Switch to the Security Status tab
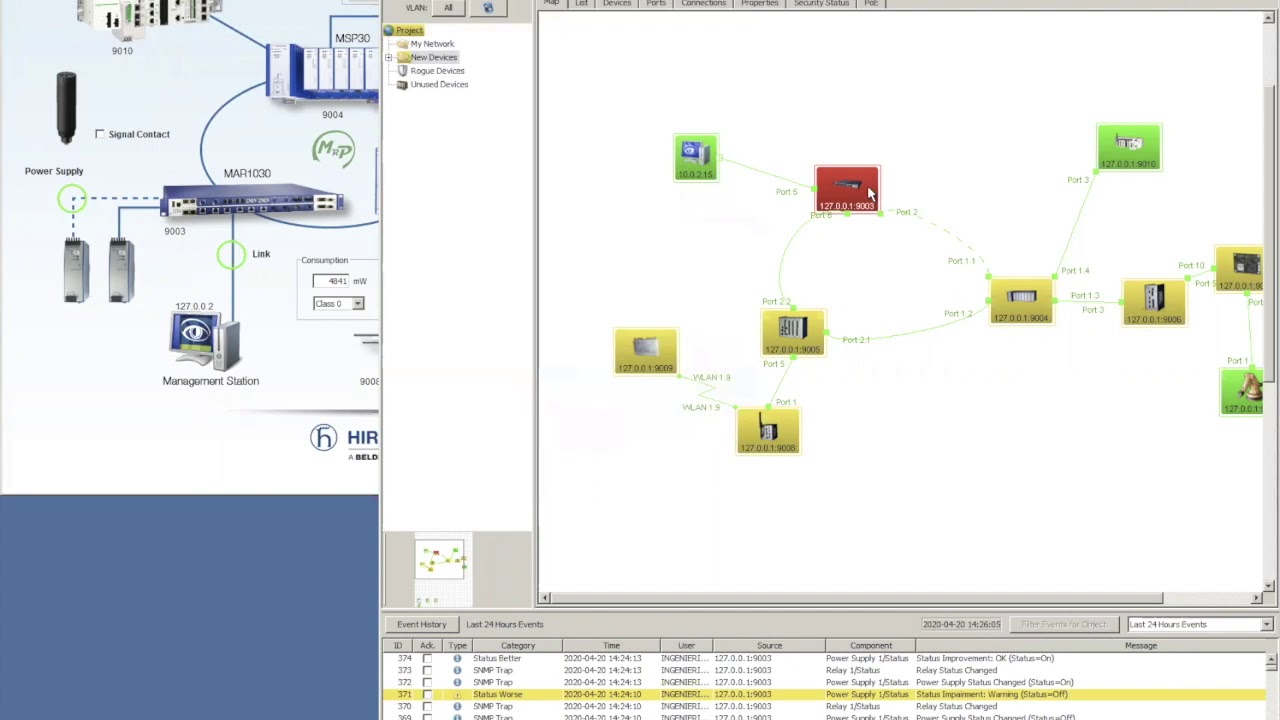Screen dimensions: 1280x720 coord(821,4)
